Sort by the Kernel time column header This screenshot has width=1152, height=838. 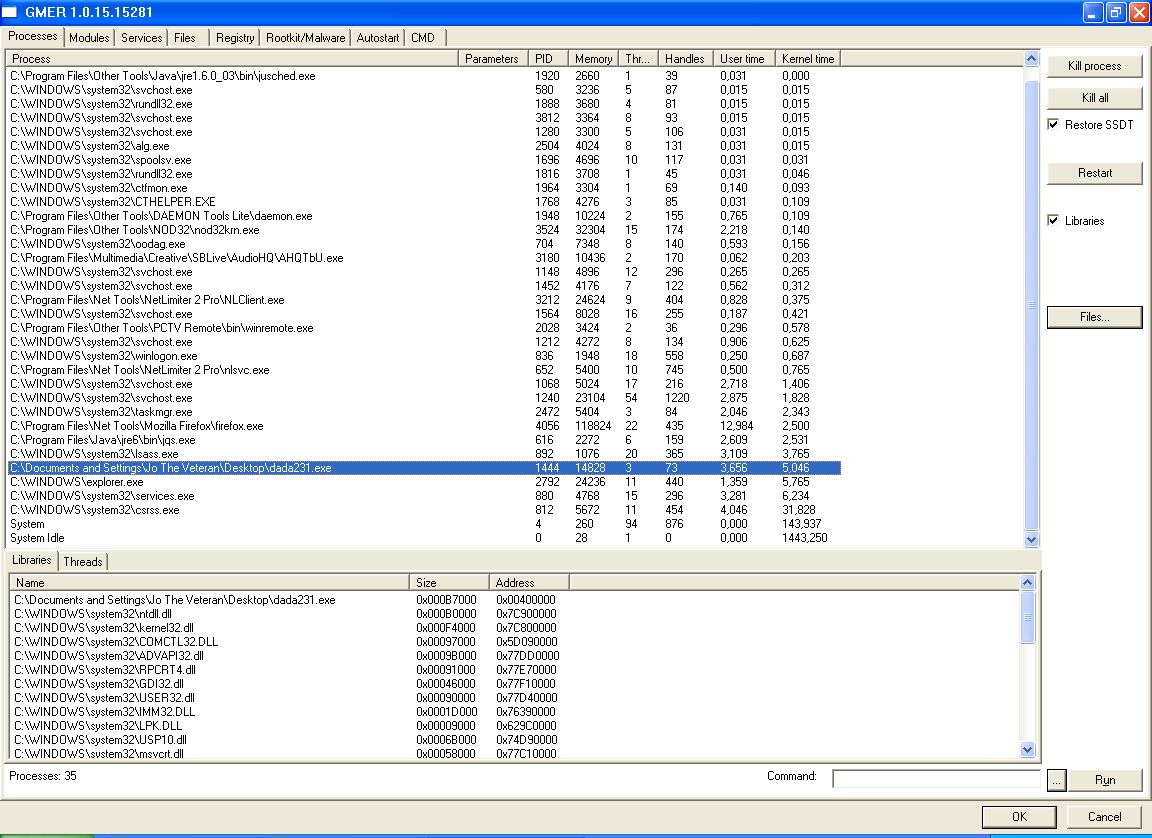[807, 59]
